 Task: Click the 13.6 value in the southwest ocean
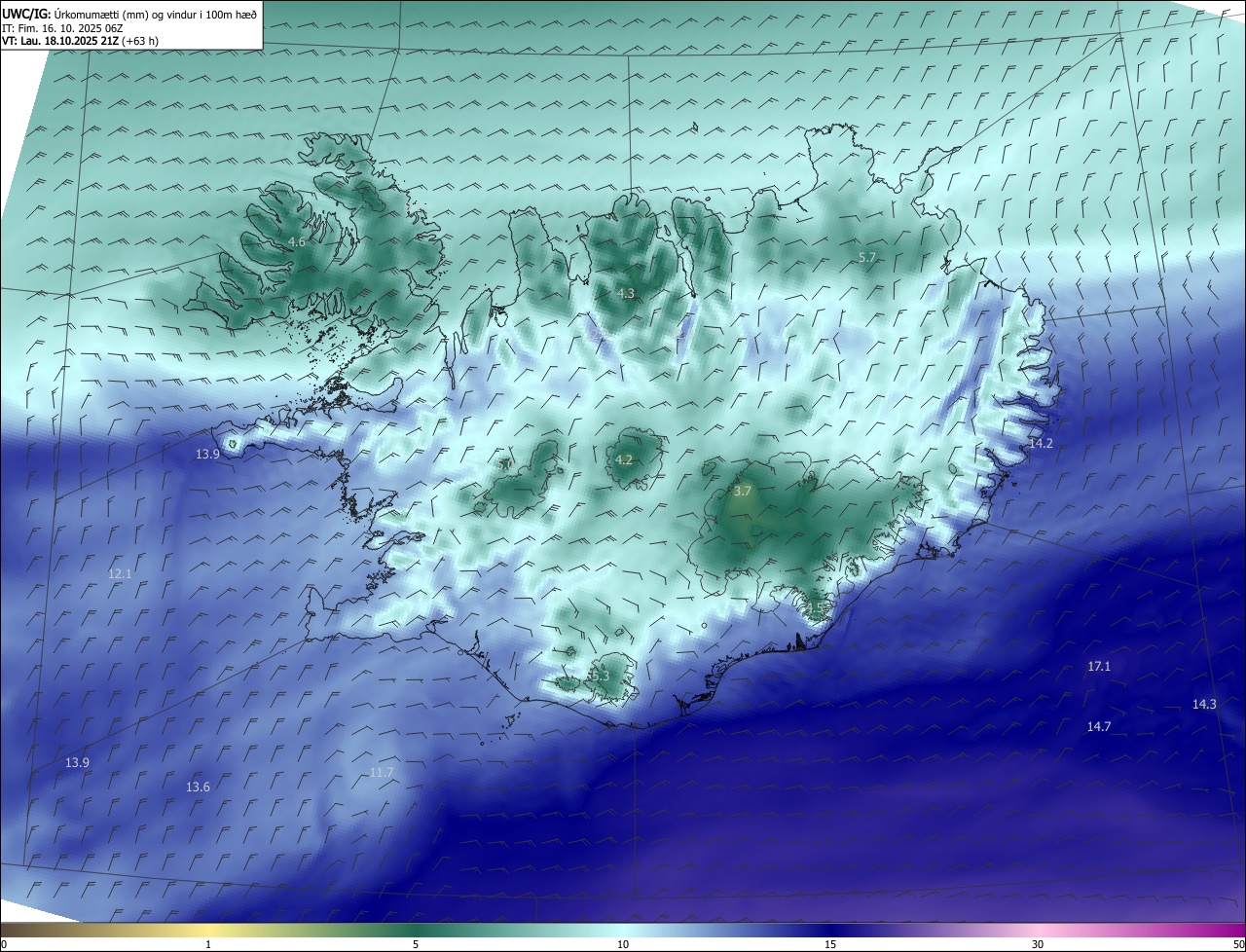[x=198, y=787]
